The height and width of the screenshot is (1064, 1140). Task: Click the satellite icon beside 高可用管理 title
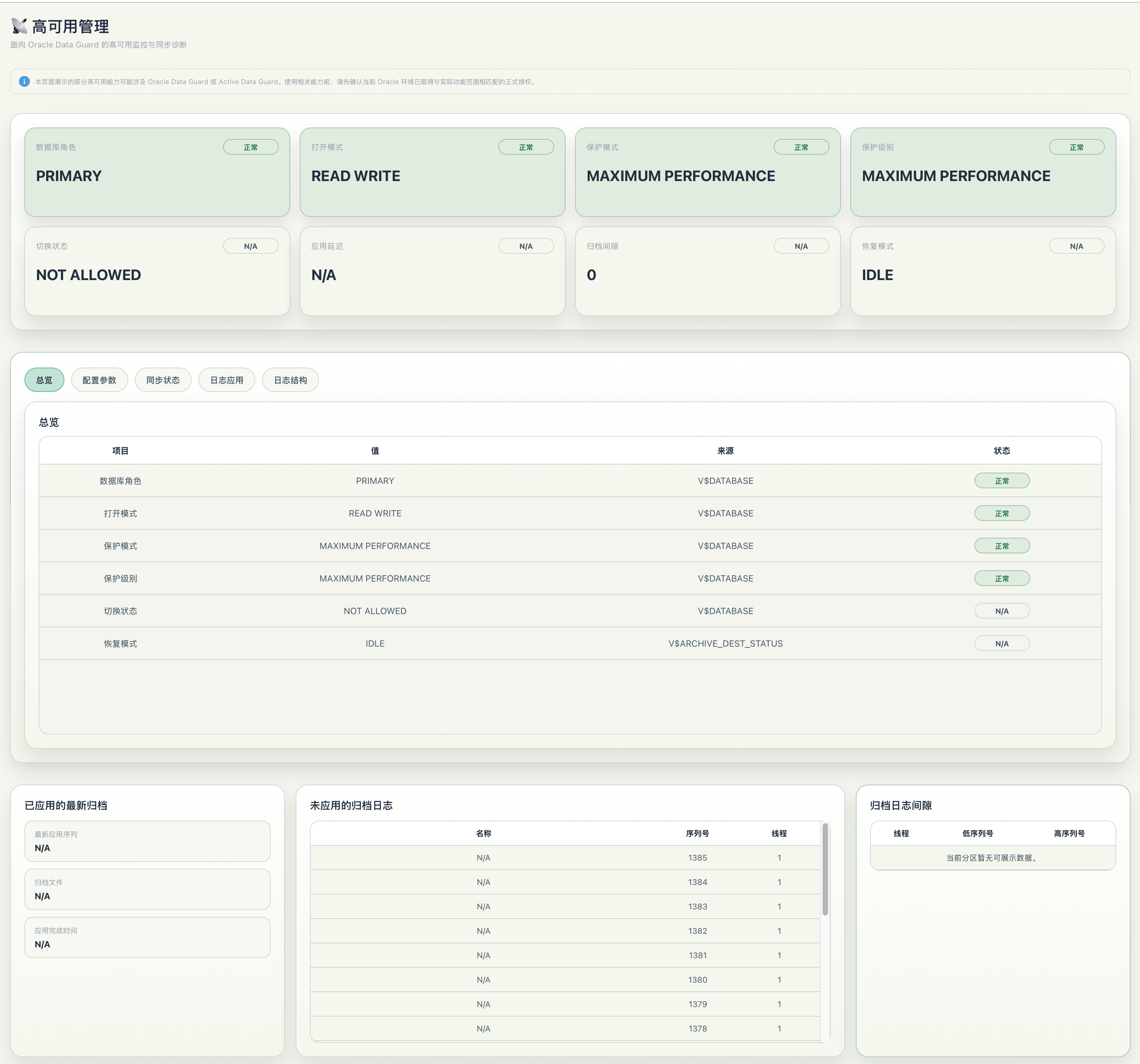[x=19, y=26]
